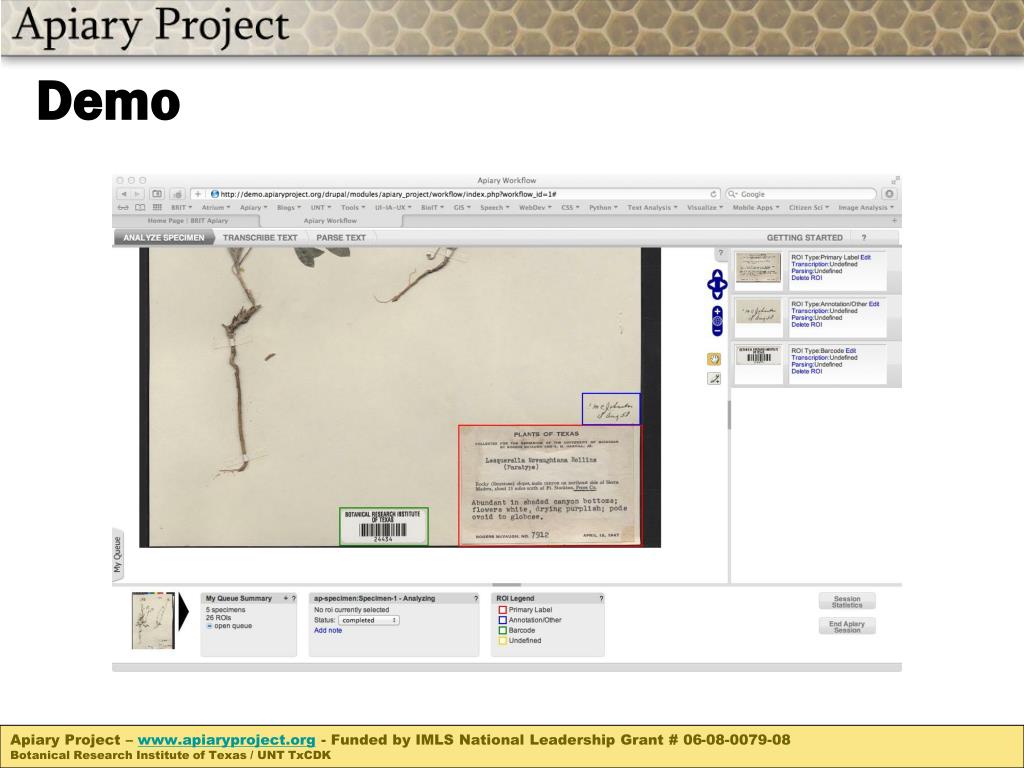Zoom in with the plus button
This screenshot has height=768, width=1024.
717,311
